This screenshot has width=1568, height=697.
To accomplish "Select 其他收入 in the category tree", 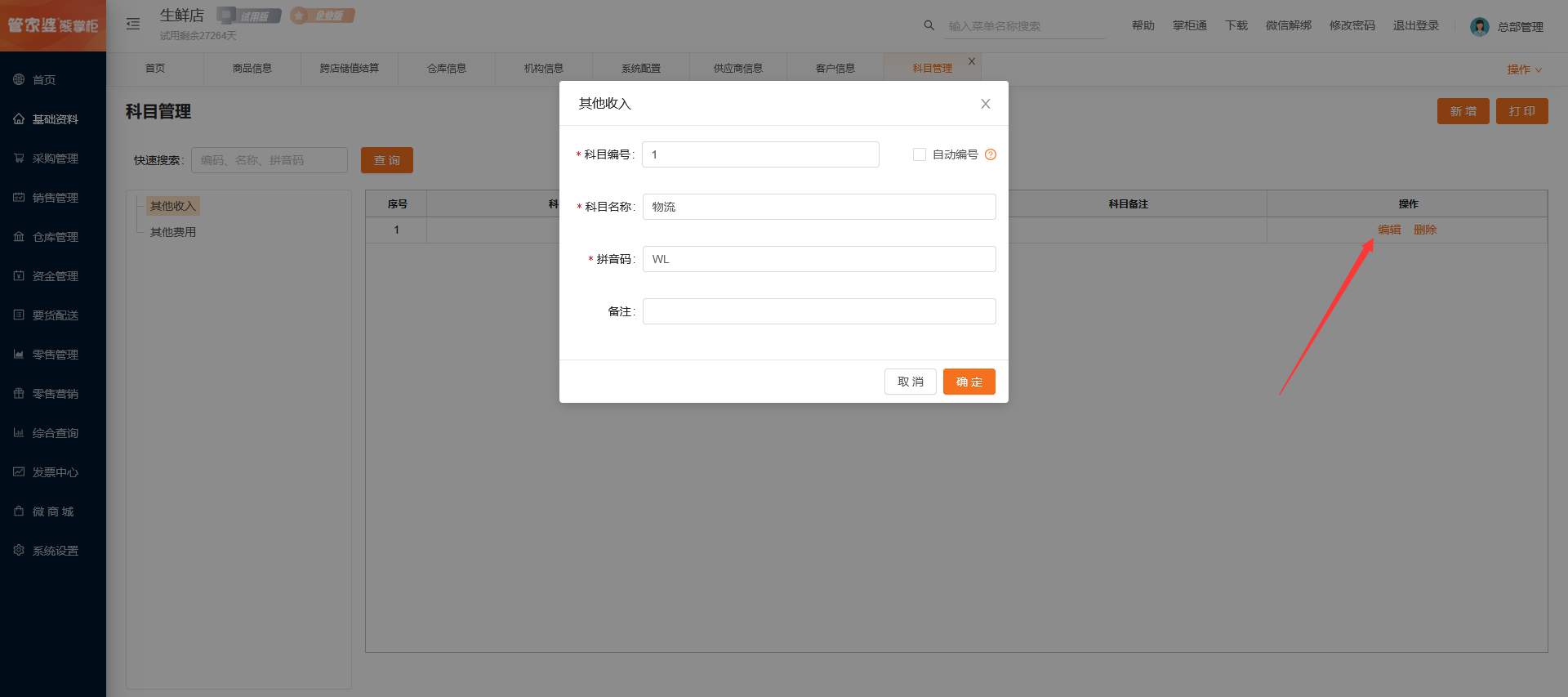I will click(x=173, y=206).
